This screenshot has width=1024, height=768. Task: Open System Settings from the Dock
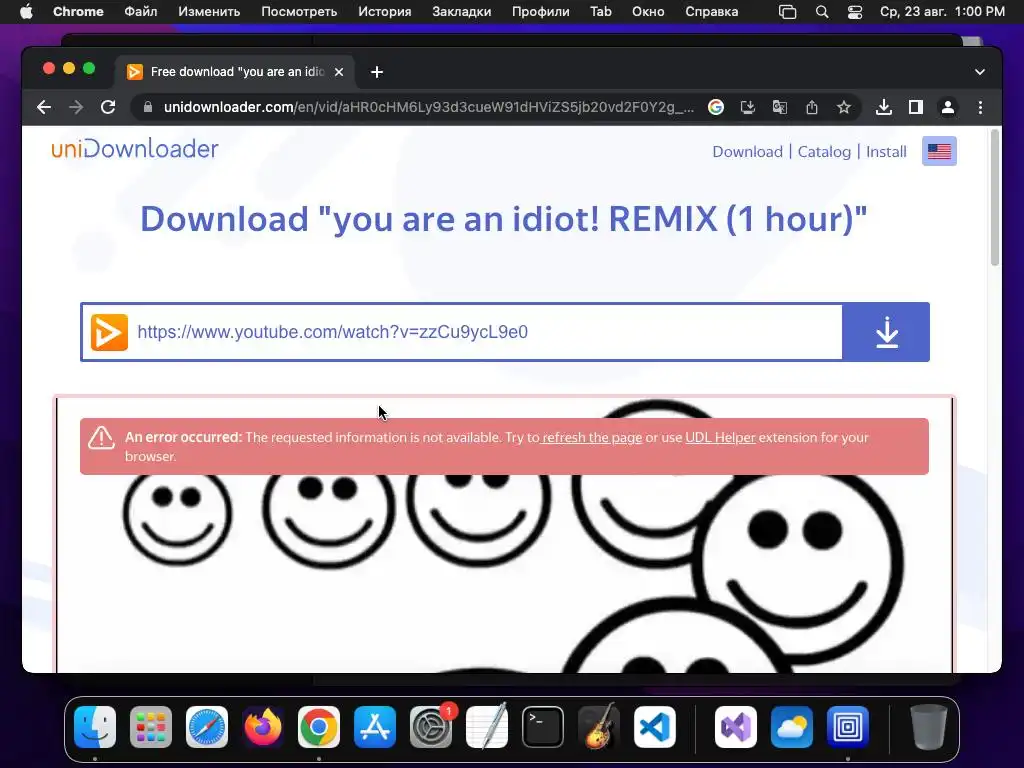click(431, 727)
